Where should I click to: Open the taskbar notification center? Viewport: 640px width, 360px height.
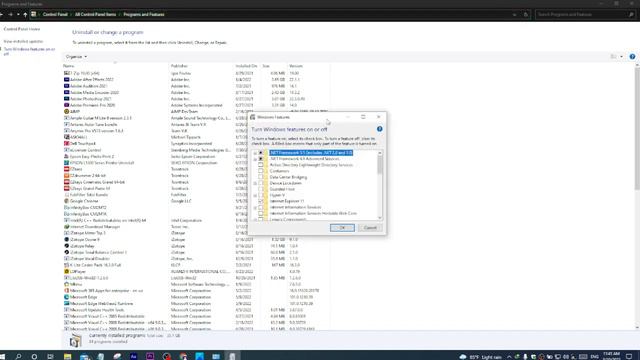629,356
